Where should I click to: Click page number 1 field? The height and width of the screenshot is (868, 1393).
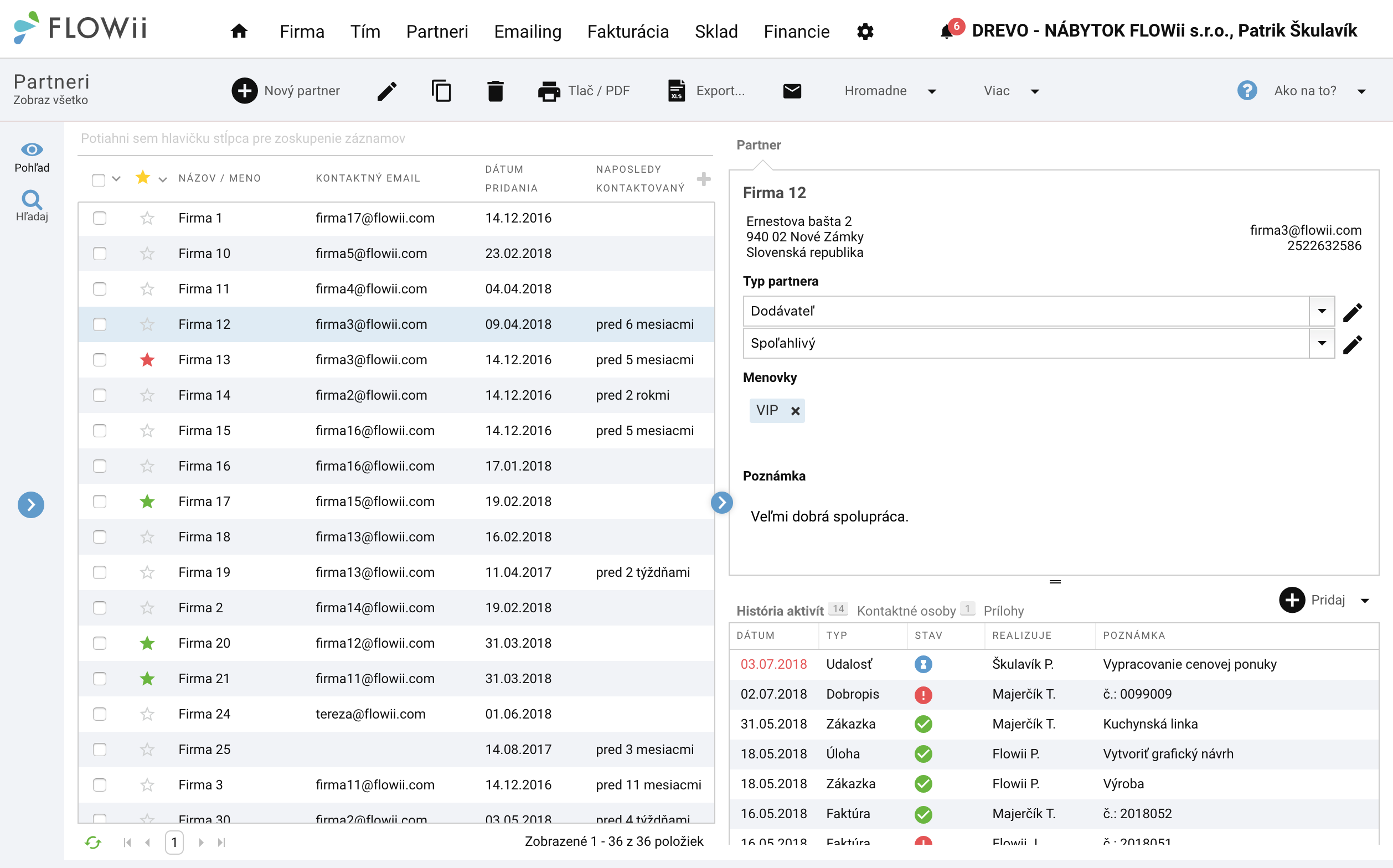click(x=174, y=843)
